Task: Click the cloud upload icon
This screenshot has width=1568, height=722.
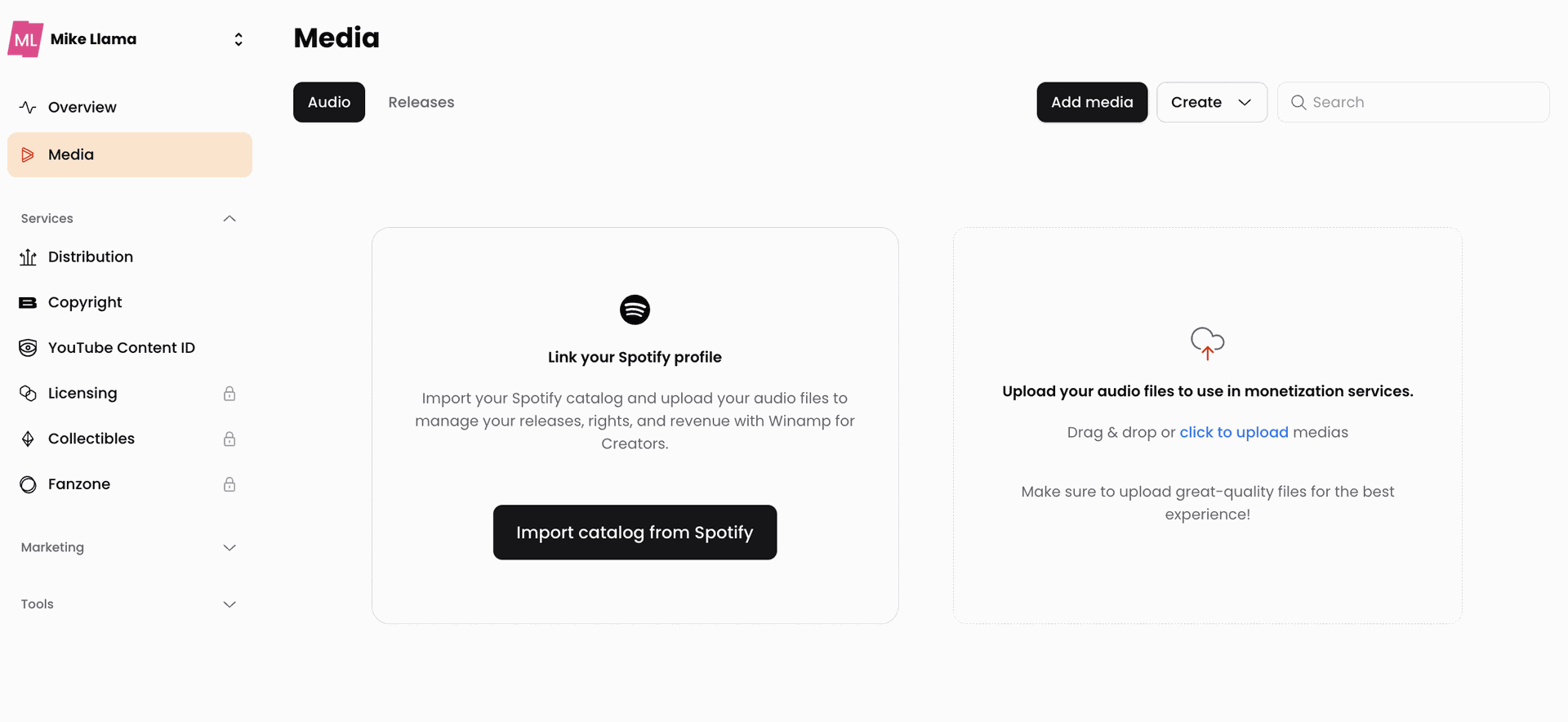Action: (1207, 343)
